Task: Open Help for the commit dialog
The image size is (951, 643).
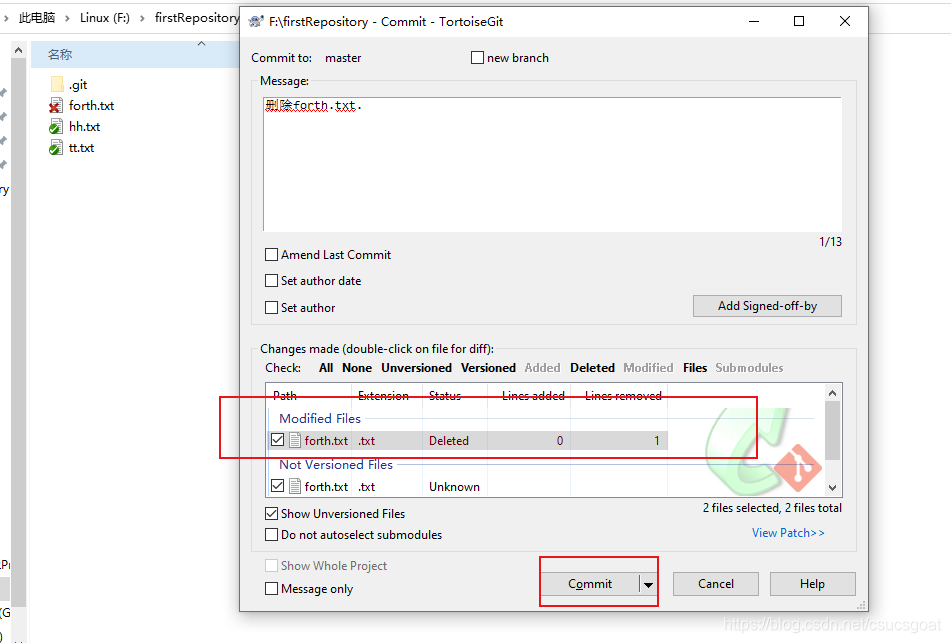Action: [812, 584]
